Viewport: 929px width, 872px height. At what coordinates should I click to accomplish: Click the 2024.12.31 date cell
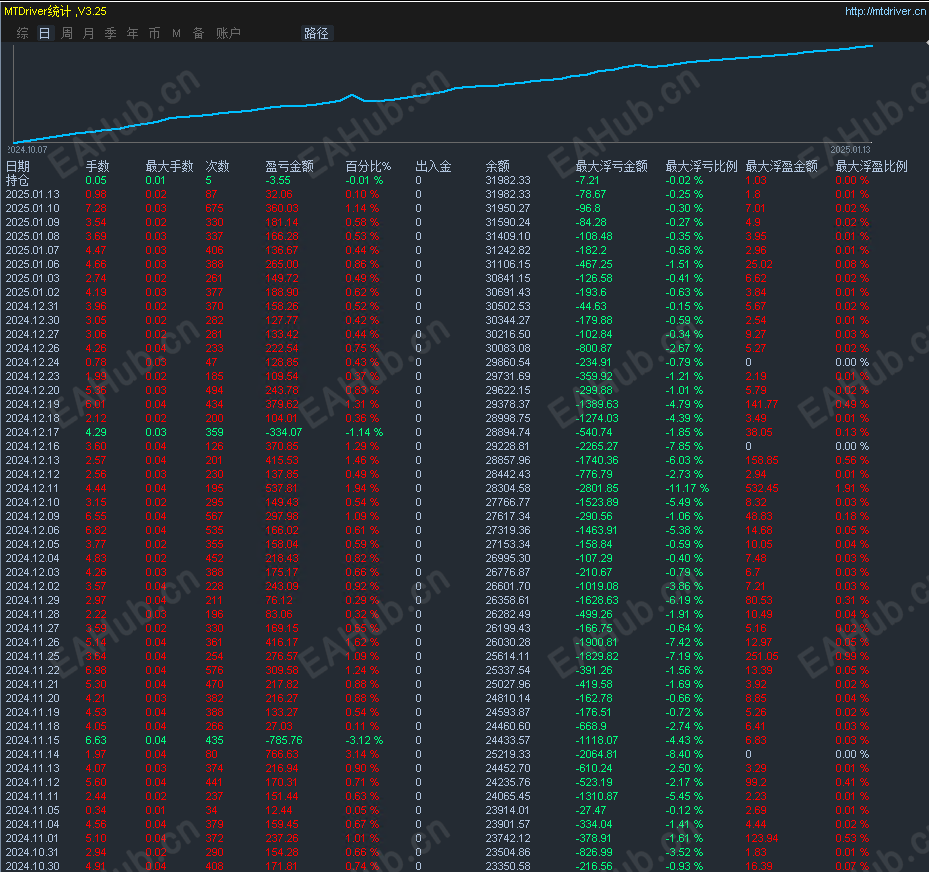click(33, 306)
